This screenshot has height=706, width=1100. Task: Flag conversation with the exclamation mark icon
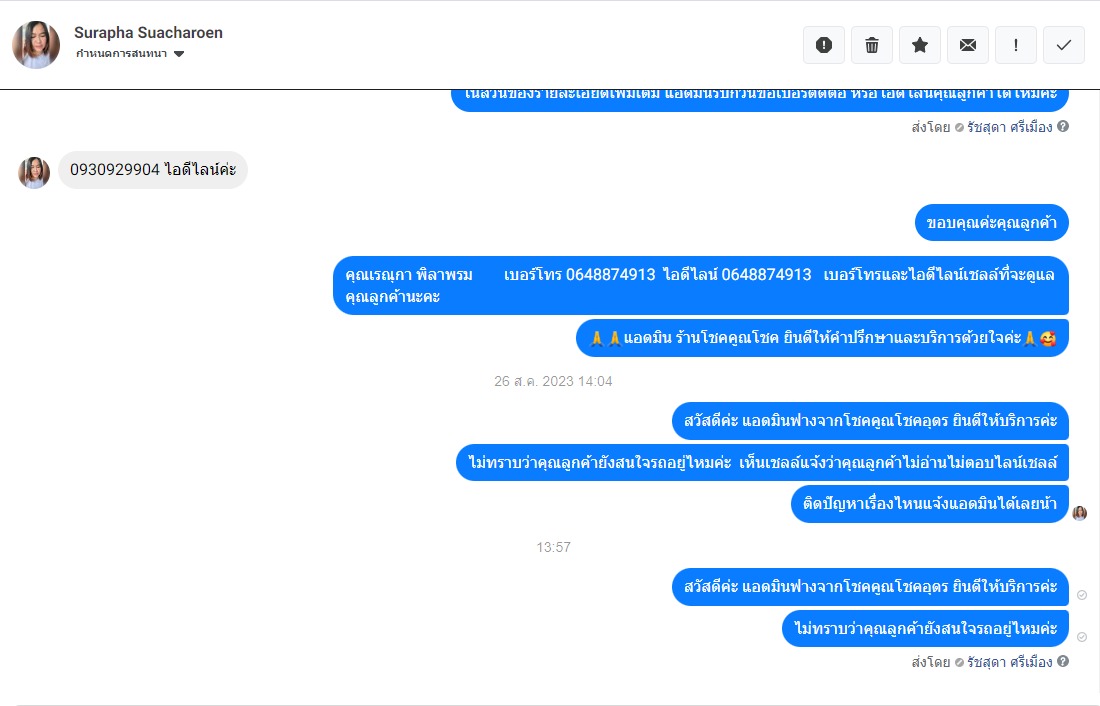(1016, 45)
